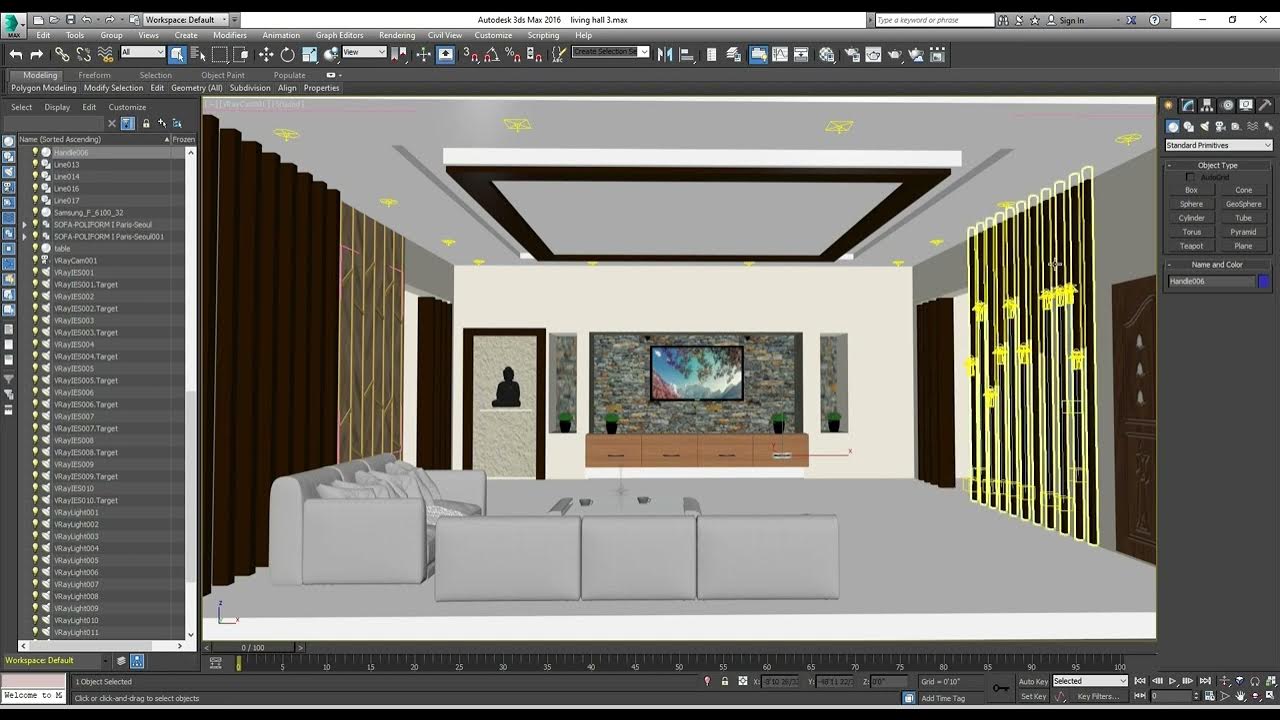1280x720 pixels.
Task: Toggle visibility bulb of VRayCam001
Action: 35,261
